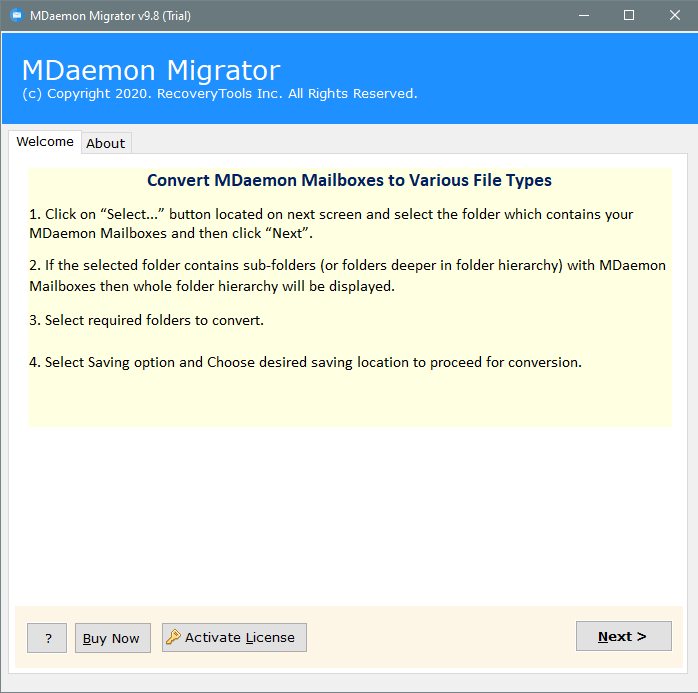Click the 'MDaemon Migrator' banner title

(151, 70)
